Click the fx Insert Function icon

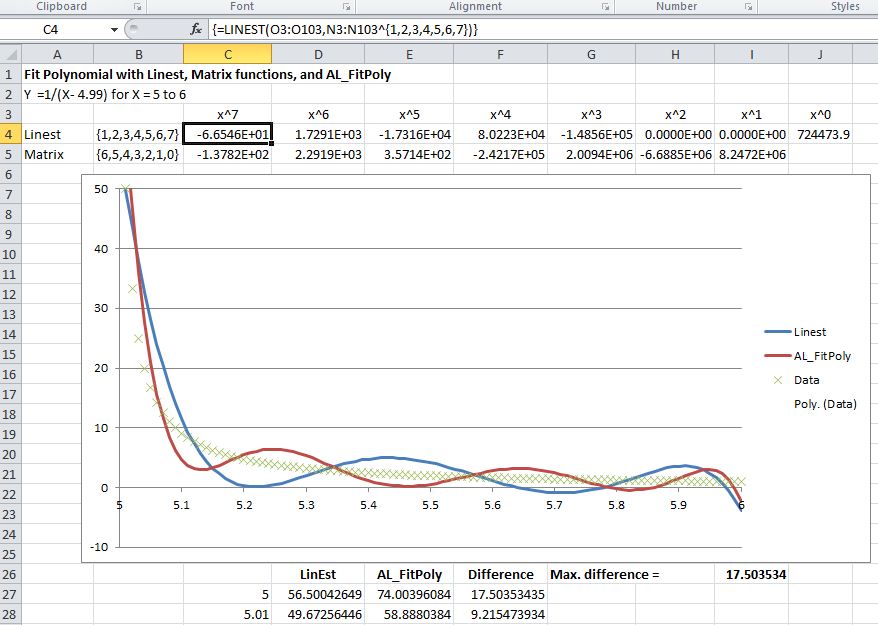[196, 30]
